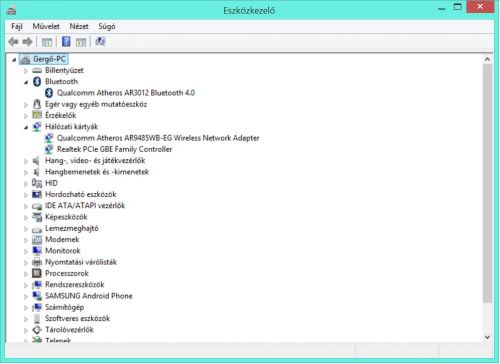Select Qualcomm Atheros AR3012 Bluetooth 4.0 text
Image resolution: width=500 pixels, height=364 pixels.
click(126, 93)
